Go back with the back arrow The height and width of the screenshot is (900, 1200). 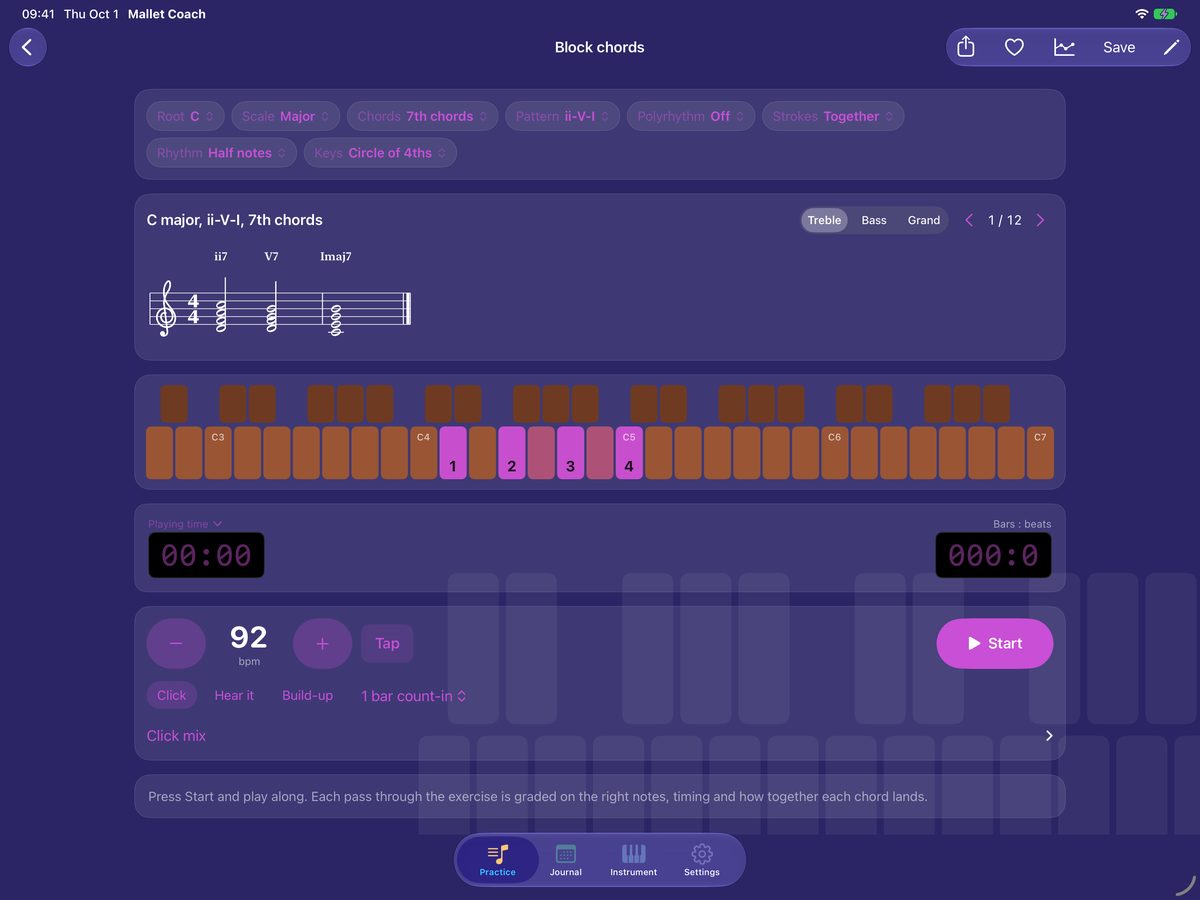(x=28, y=47)
